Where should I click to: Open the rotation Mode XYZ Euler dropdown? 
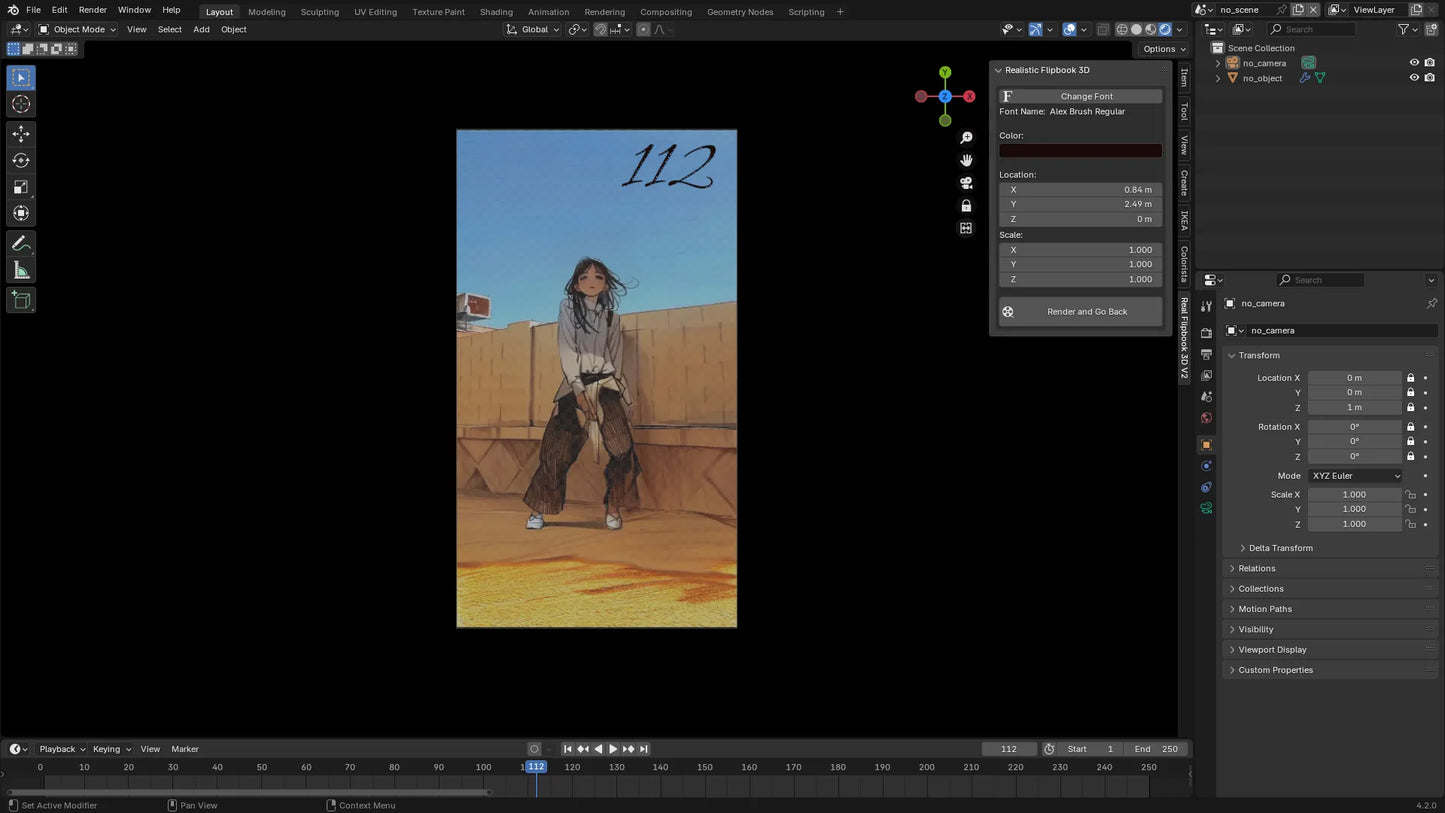(1355, 476)
